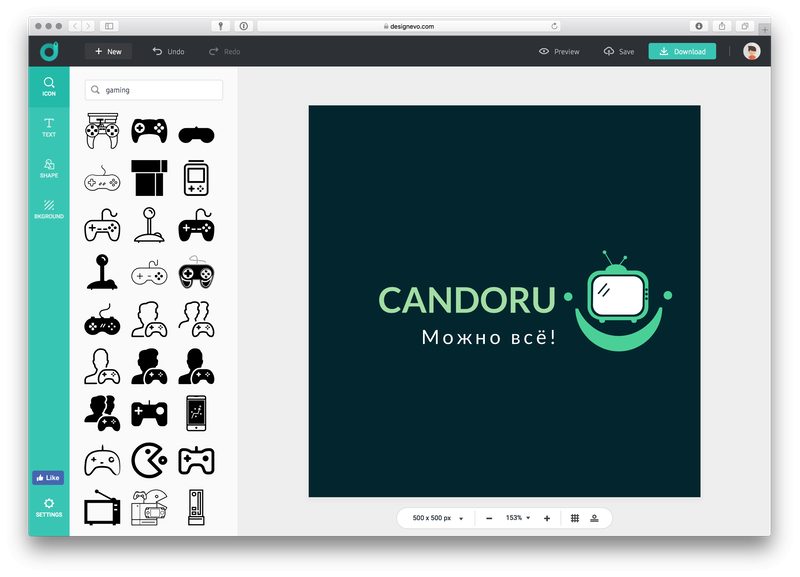Click the DesignEvo logo in the top bar
The image size is (800, 577).
(x=49, y=51)
